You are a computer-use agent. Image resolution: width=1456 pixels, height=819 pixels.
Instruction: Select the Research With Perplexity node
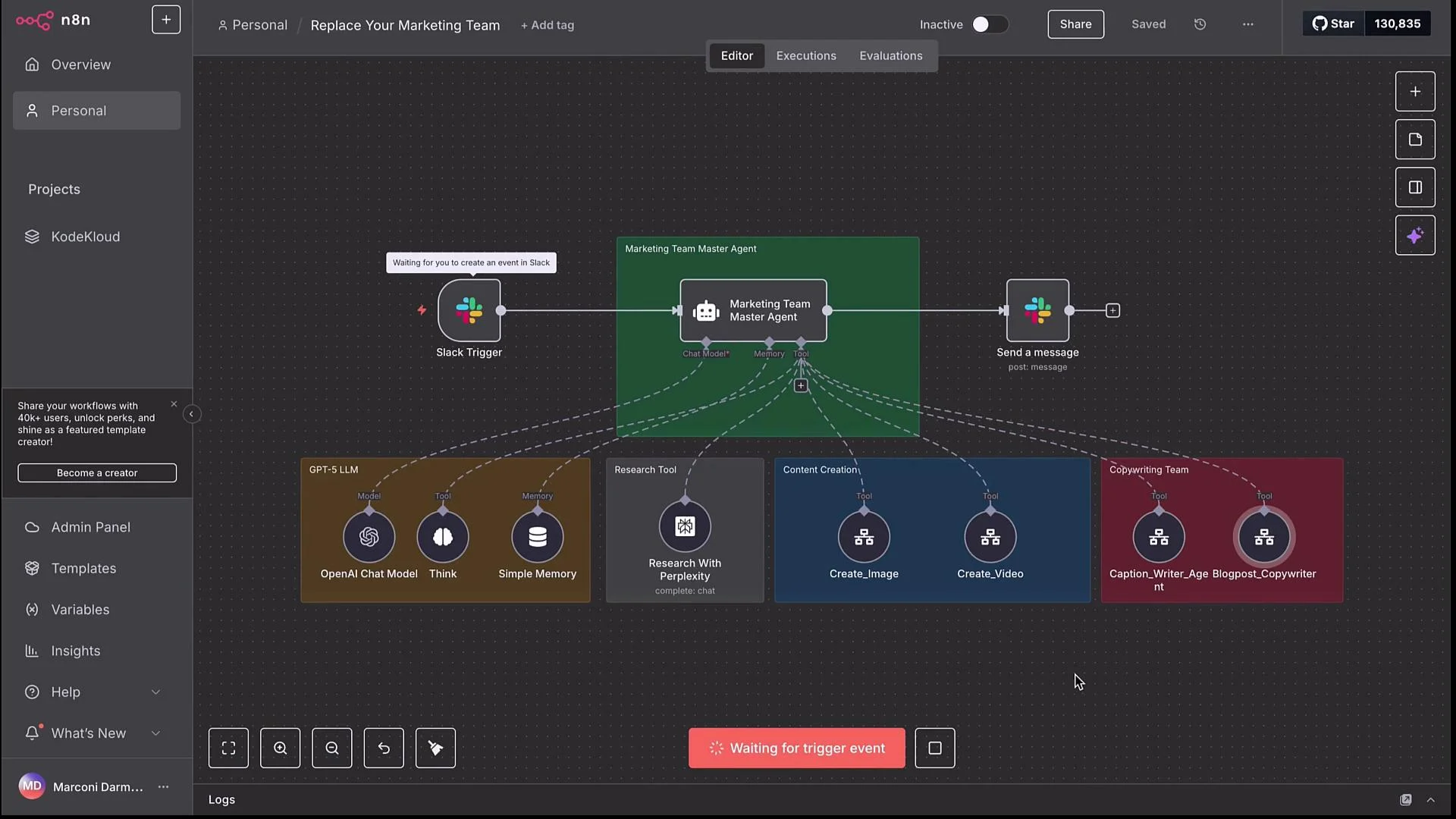[x=685, y=526]
